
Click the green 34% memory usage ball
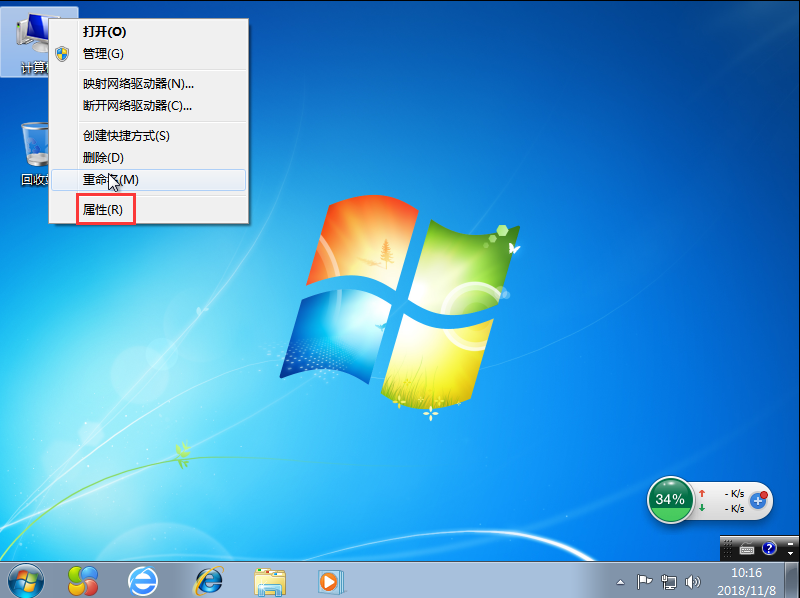point(670,499)
